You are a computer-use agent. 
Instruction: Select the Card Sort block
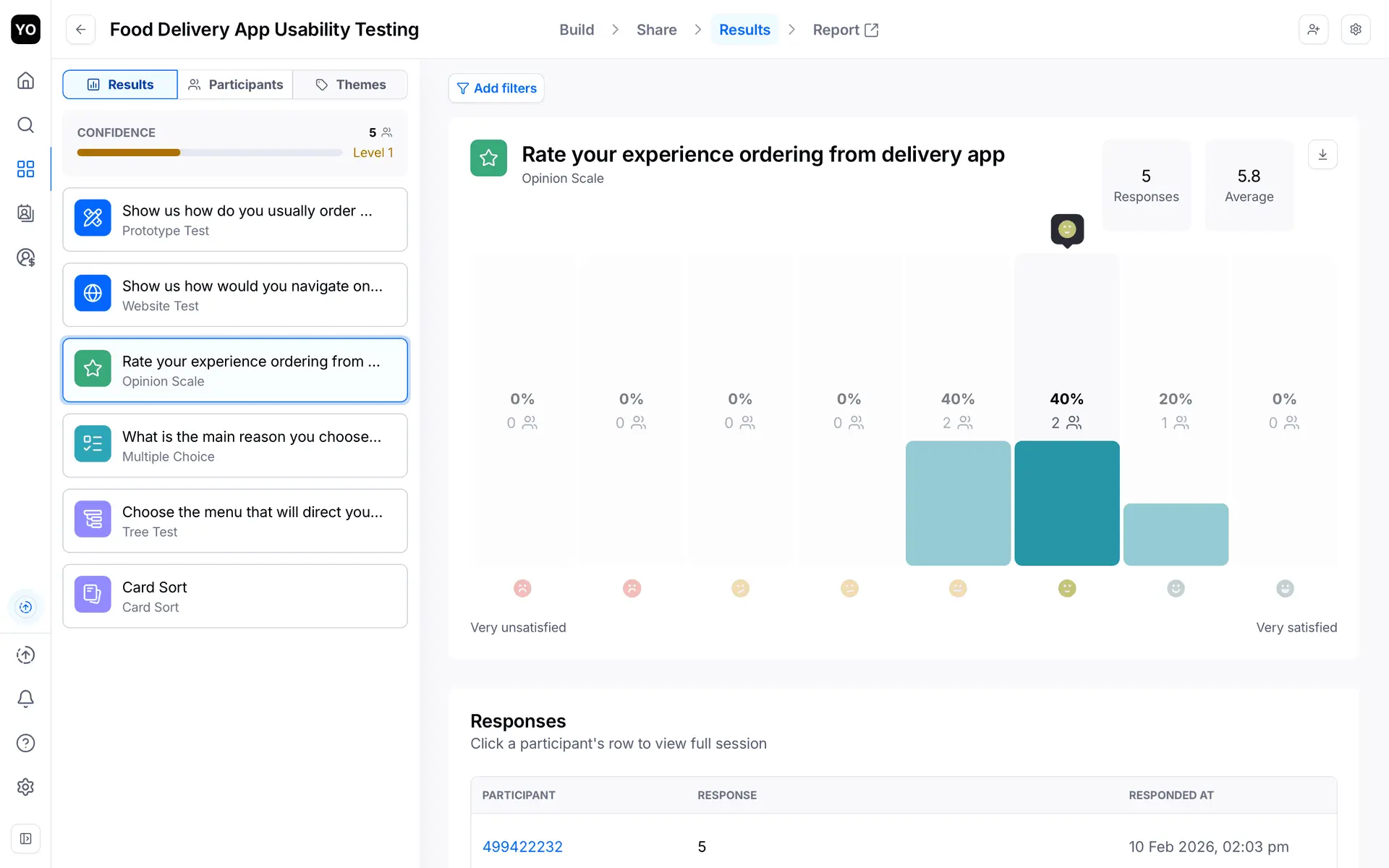(x=235, y=596)
